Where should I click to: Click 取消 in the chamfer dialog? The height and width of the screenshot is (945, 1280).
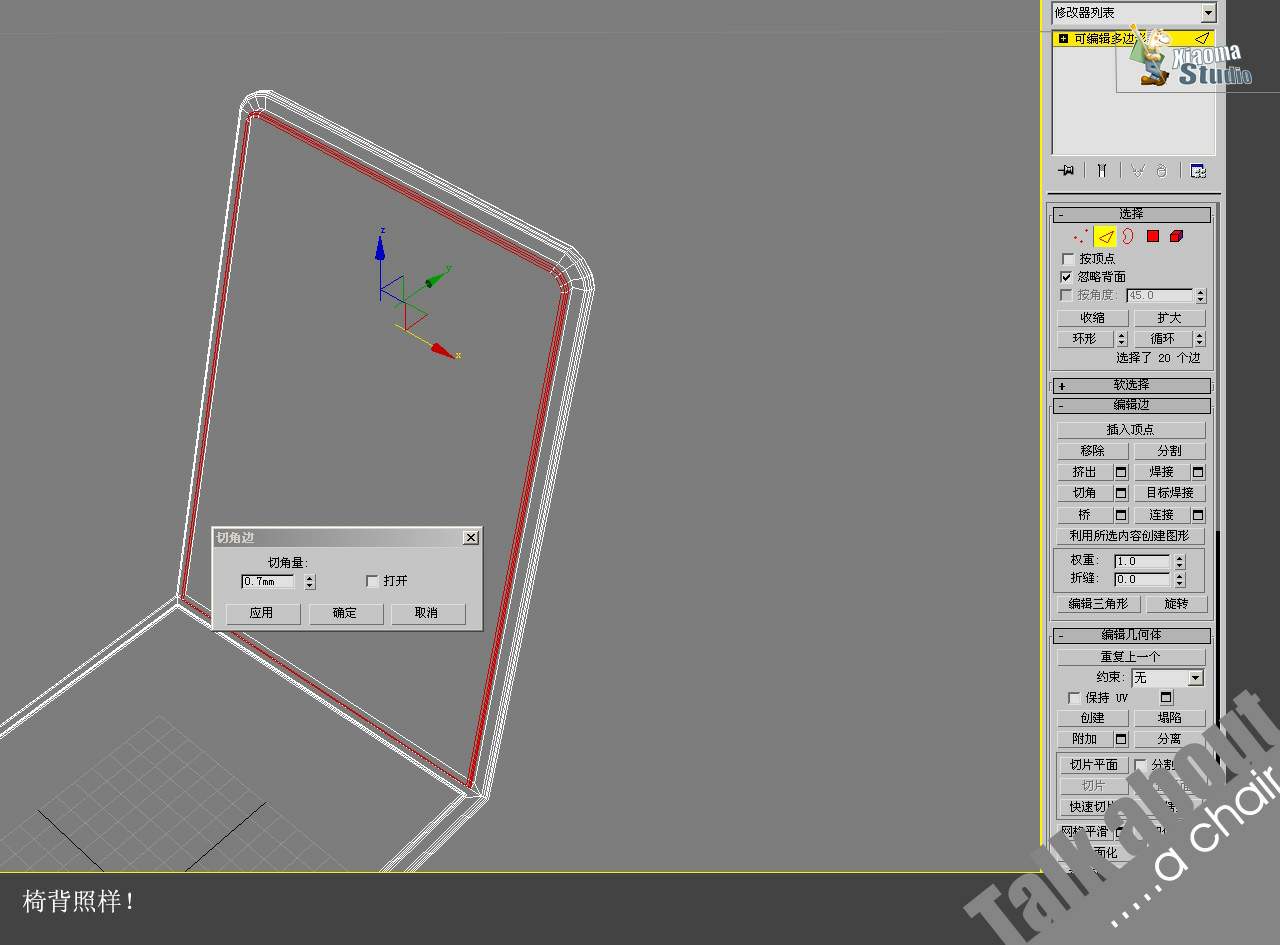(x=427, y=613)
